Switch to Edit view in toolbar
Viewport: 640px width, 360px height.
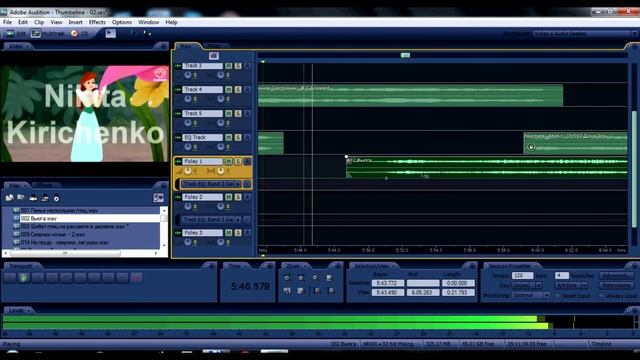tap(16, 33)
